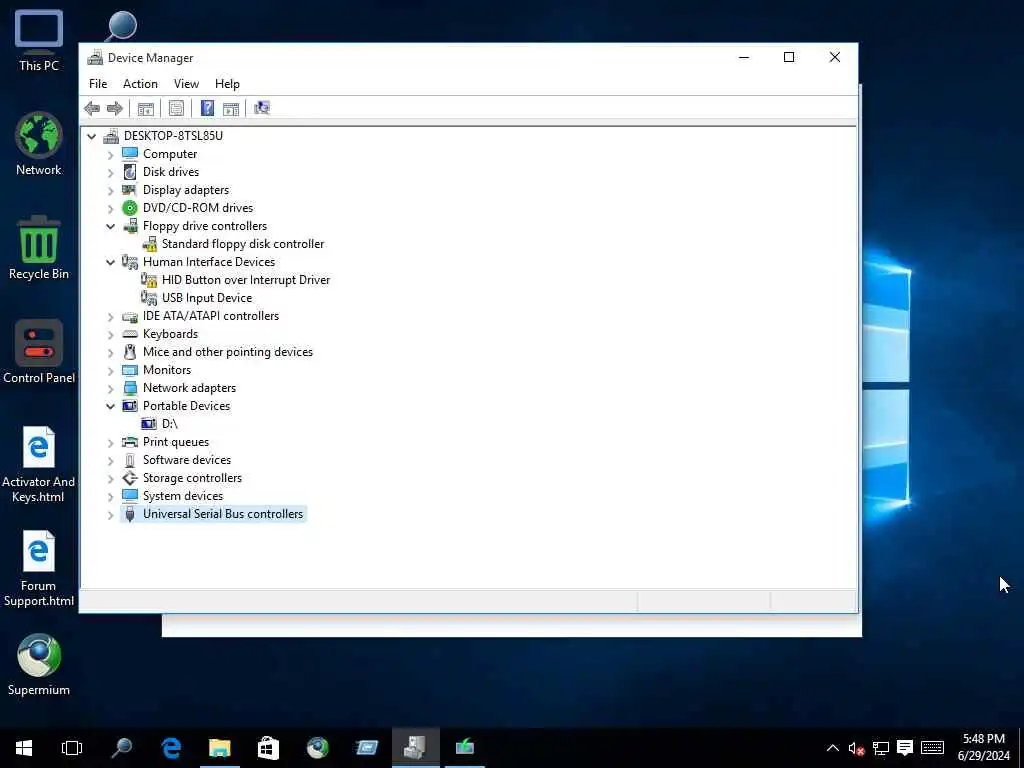Image resolution: width=1024 pixels, height=768 pixels.
Task: Click the Forward arrow in Device Manager toolbar
Action: pos(115,108)
